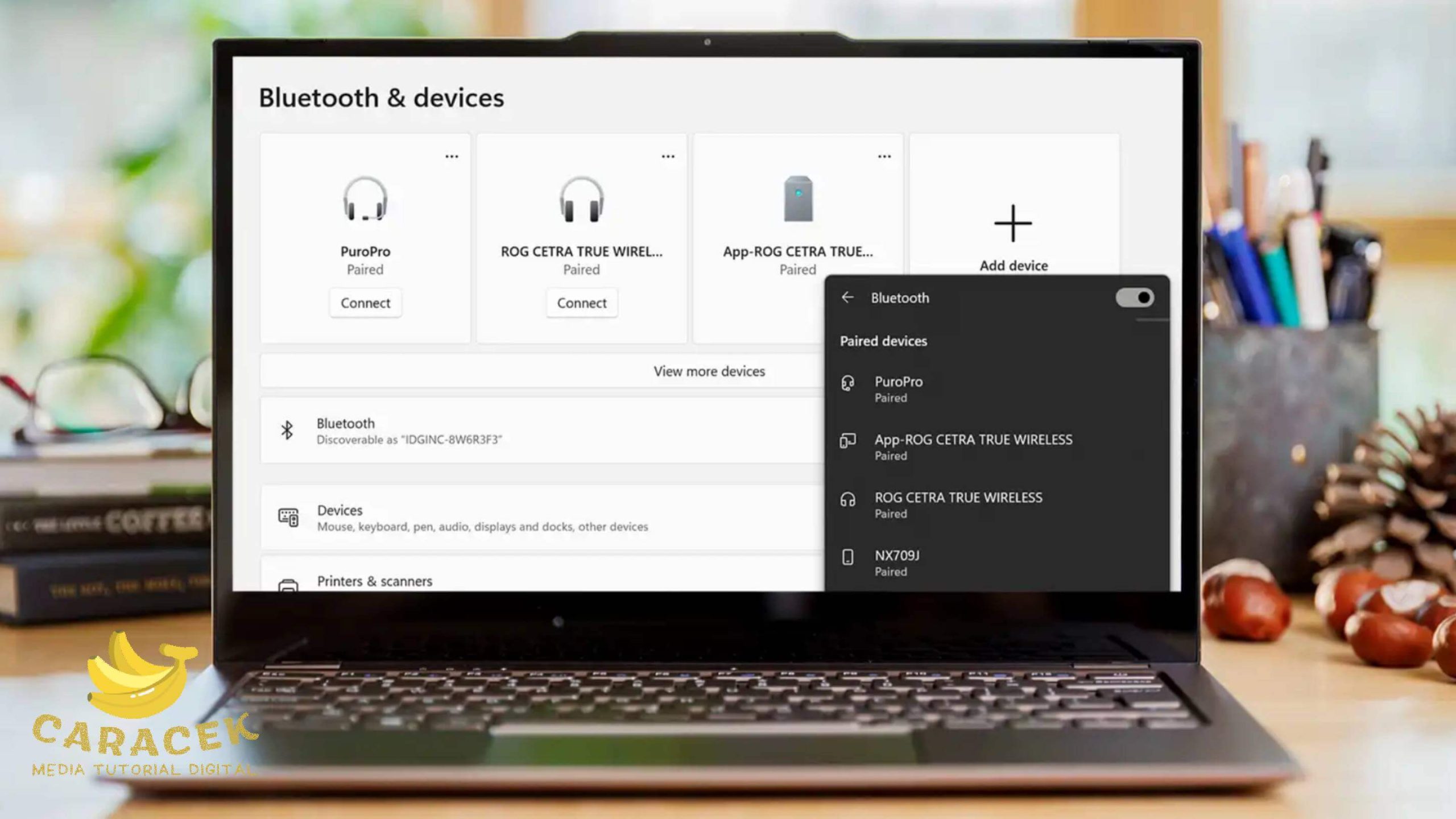1456x819 pixels.
Task: Click ROG CETRA headphones icon in card
Action: click(581, 199)
